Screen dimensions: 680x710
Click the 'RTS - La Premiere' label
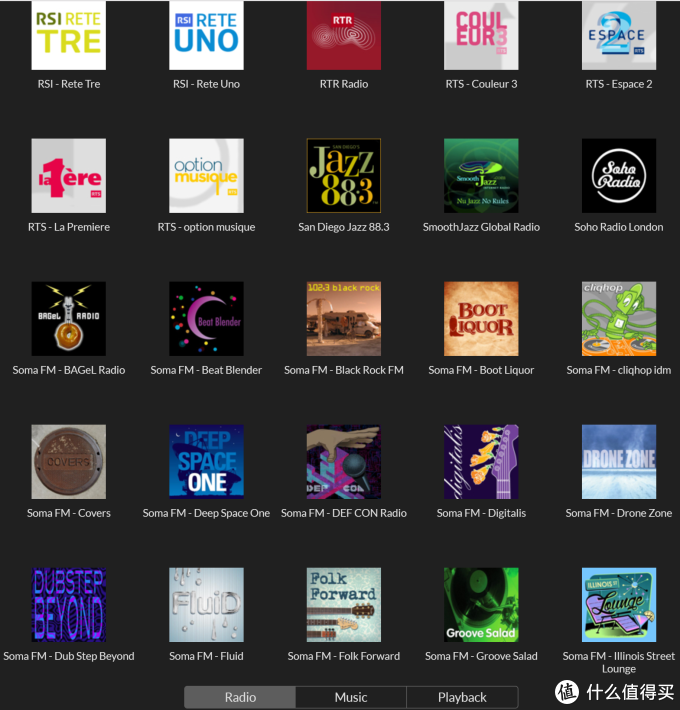pyautogui.click(x=69, y=227)
